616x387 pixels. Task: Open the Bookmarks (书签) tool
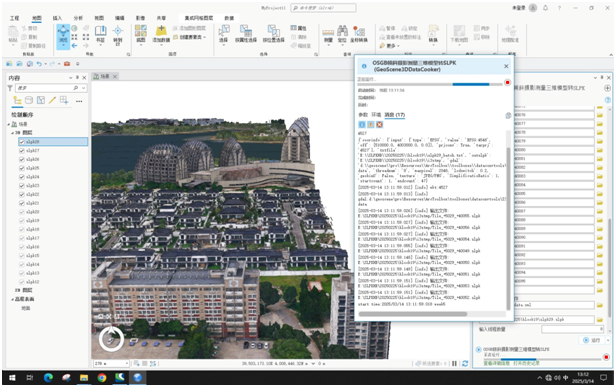pos(101,34)
